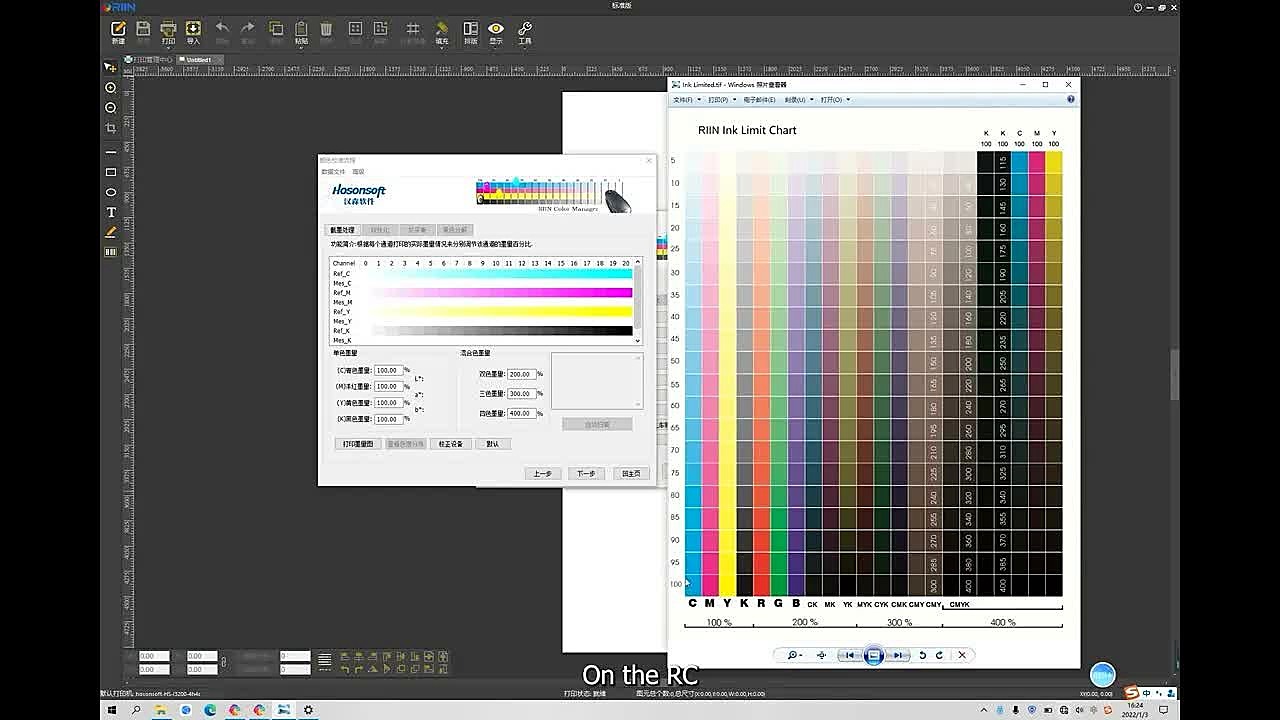Select the text tool
The width and height of the screenshot is (1280, 720).
[111, 212]
